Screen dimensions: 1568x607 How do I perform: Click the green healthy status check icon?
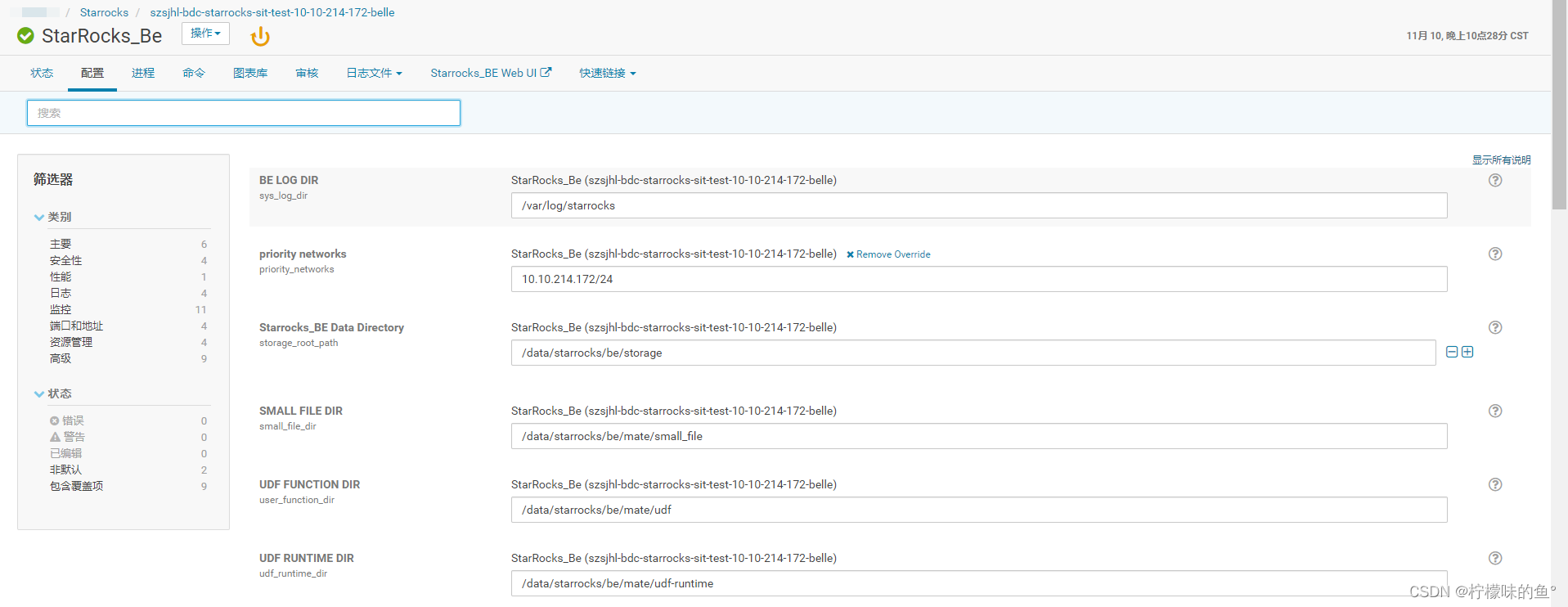pos(25,36)
